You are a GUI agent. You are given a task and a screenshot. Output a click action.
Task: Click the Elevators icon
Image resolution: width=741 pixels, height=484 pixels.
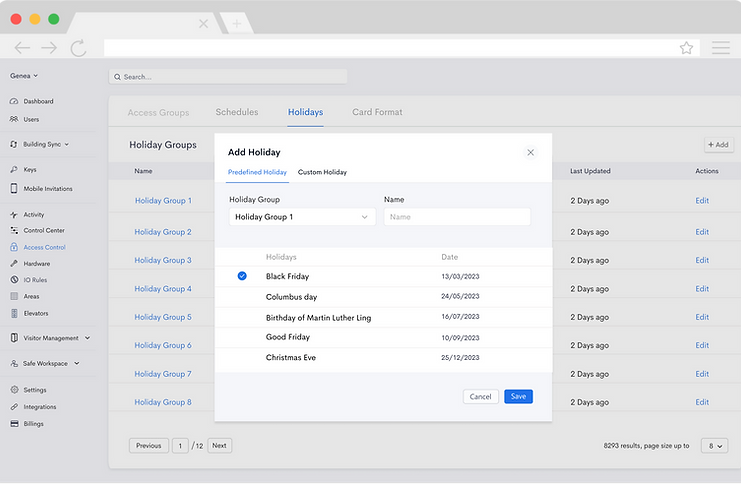[14, 313]
